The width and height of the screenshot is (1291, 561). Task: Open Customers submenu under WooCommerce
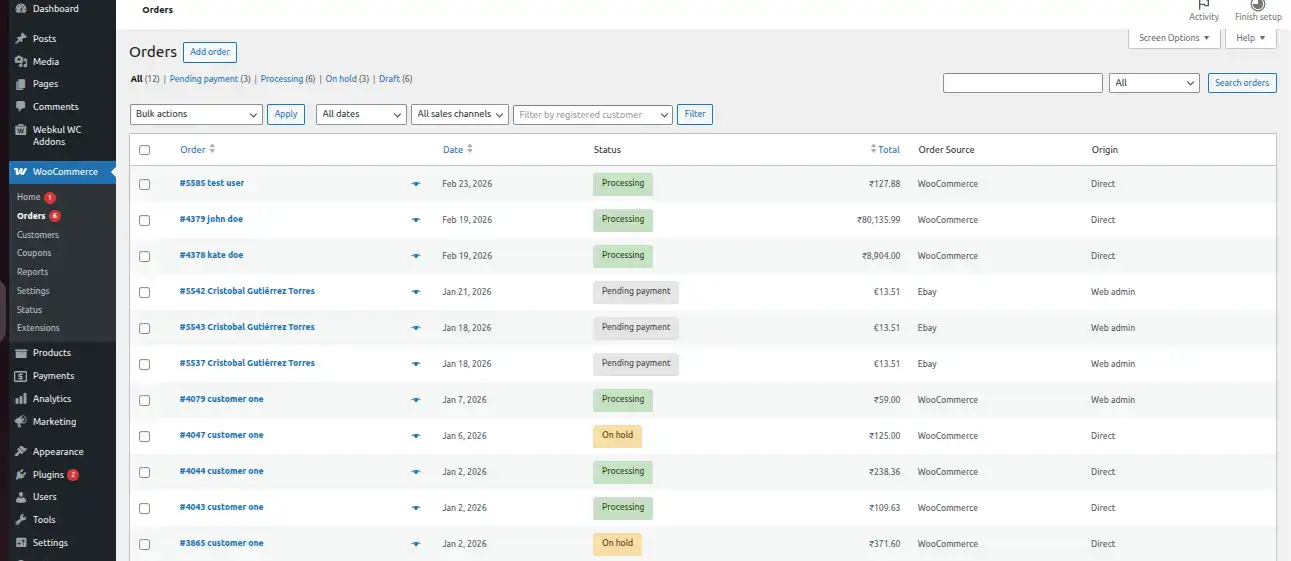(38, 235)
